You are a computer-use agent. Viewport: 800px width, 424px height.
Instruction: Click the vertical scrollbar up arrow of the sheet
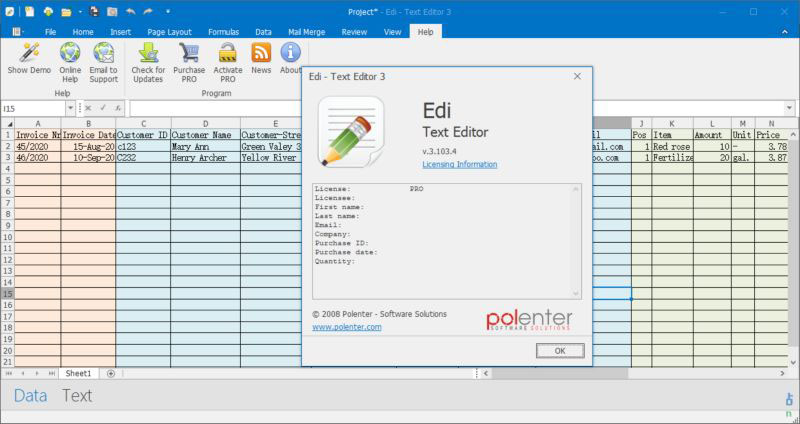793,134
